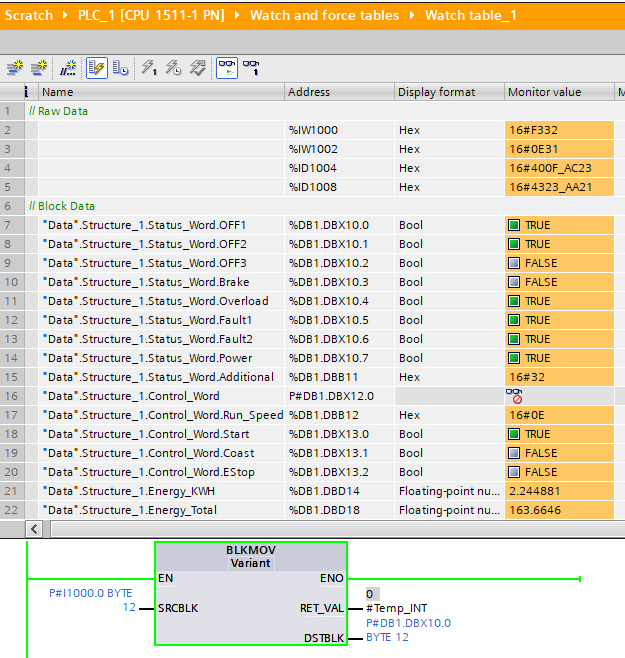Click the modify with trigger icon
Image resolution: width=625 pixels, height=658 pixels.
(x=172, y=68)
